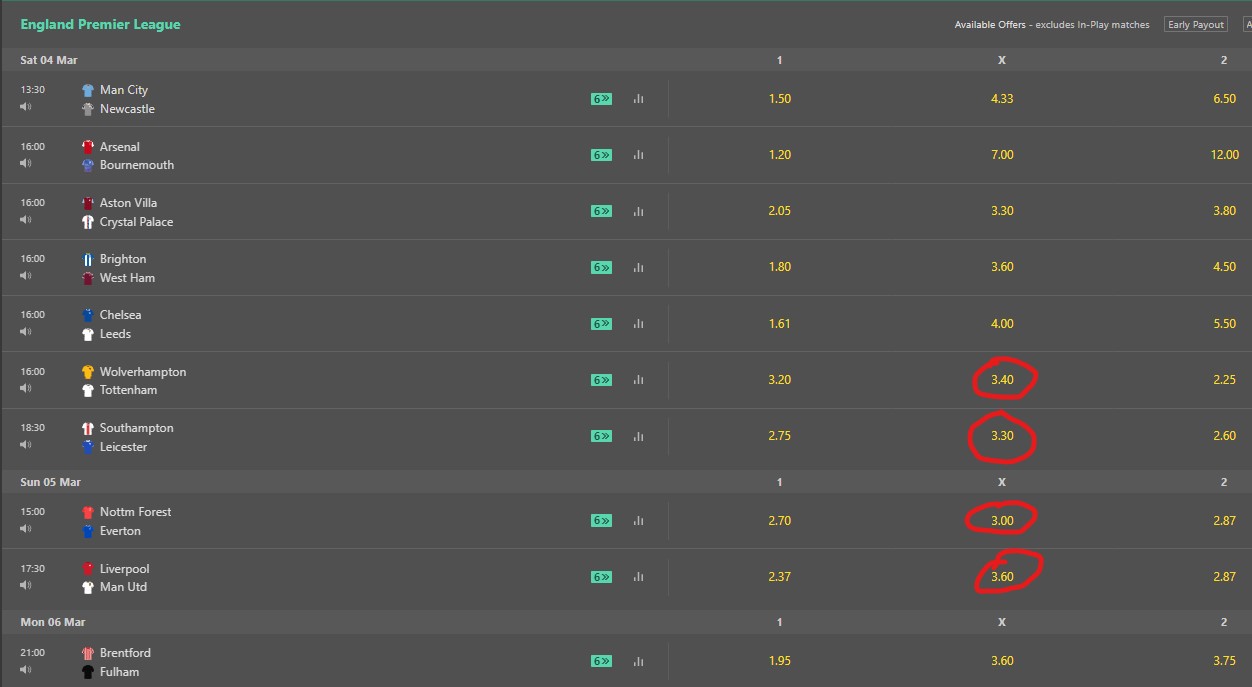
Task: Select Leicester away win odds 2.60
Action: tap(1224, 436)
